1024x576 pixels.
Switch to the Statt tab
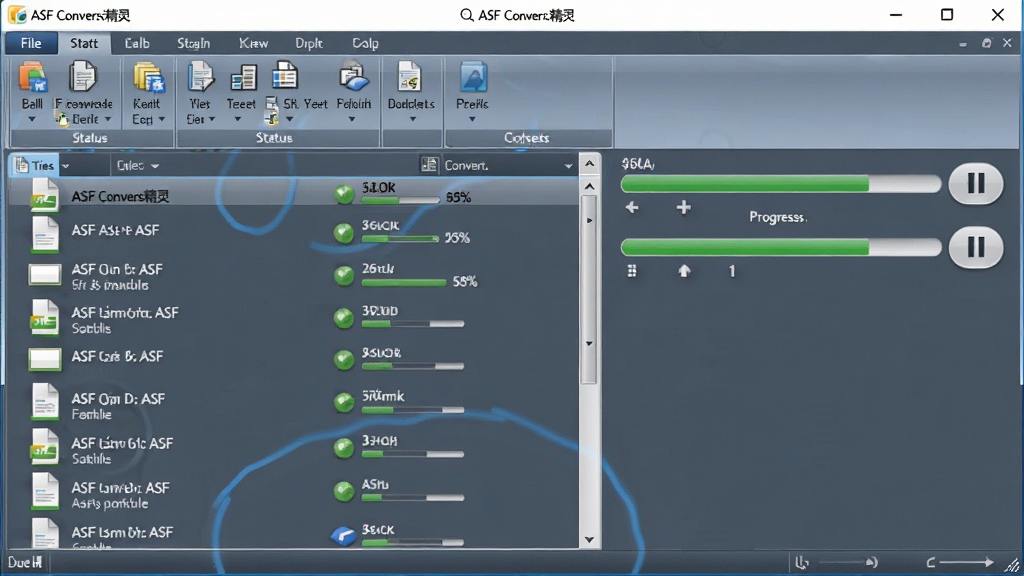(x=84, y=43)
